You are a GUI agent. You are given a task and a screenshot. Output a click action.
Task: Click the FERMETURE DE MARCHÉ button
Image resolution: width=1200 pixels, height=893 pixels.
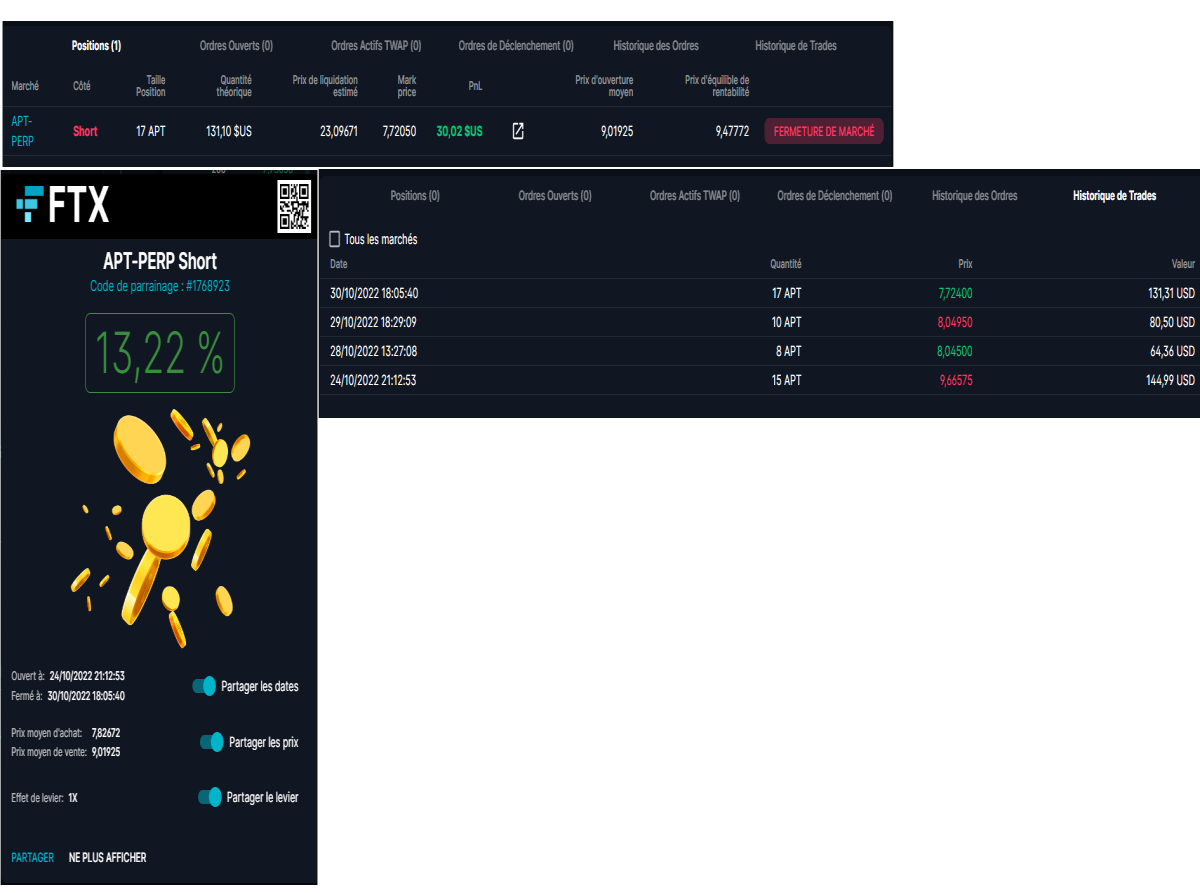tap(824, 131)
